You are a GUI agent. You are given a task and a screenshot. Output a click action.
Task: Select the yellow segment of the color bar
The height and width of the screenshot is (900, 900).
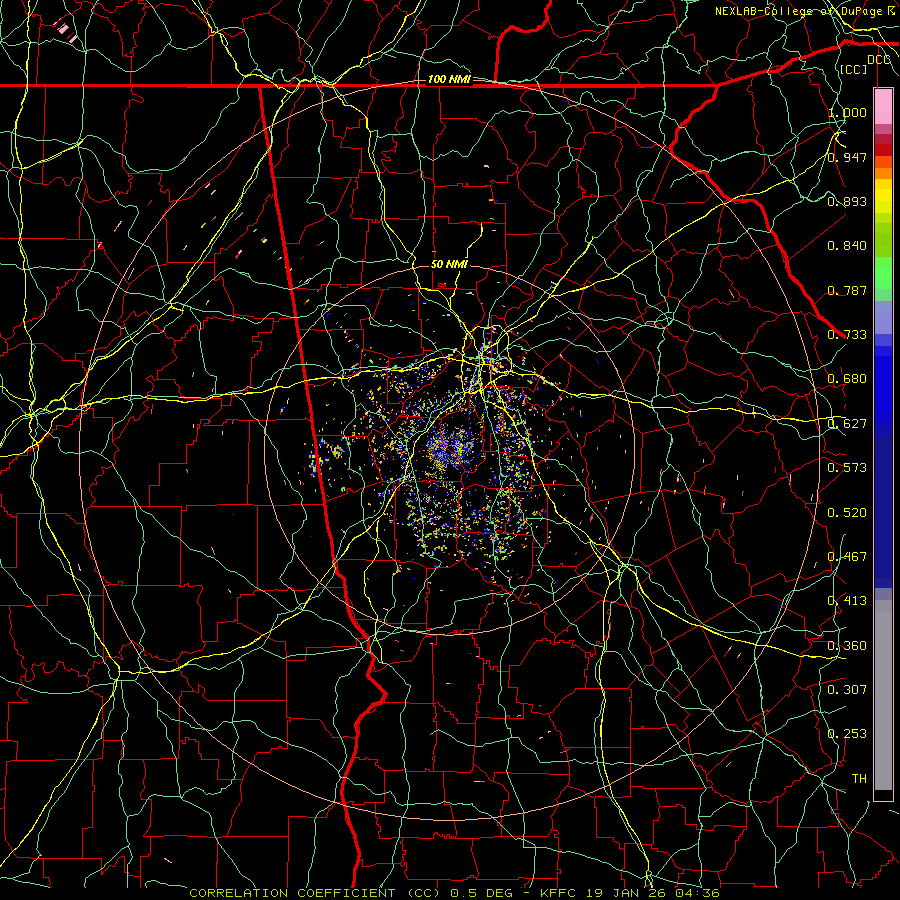(x=883, y=196)
